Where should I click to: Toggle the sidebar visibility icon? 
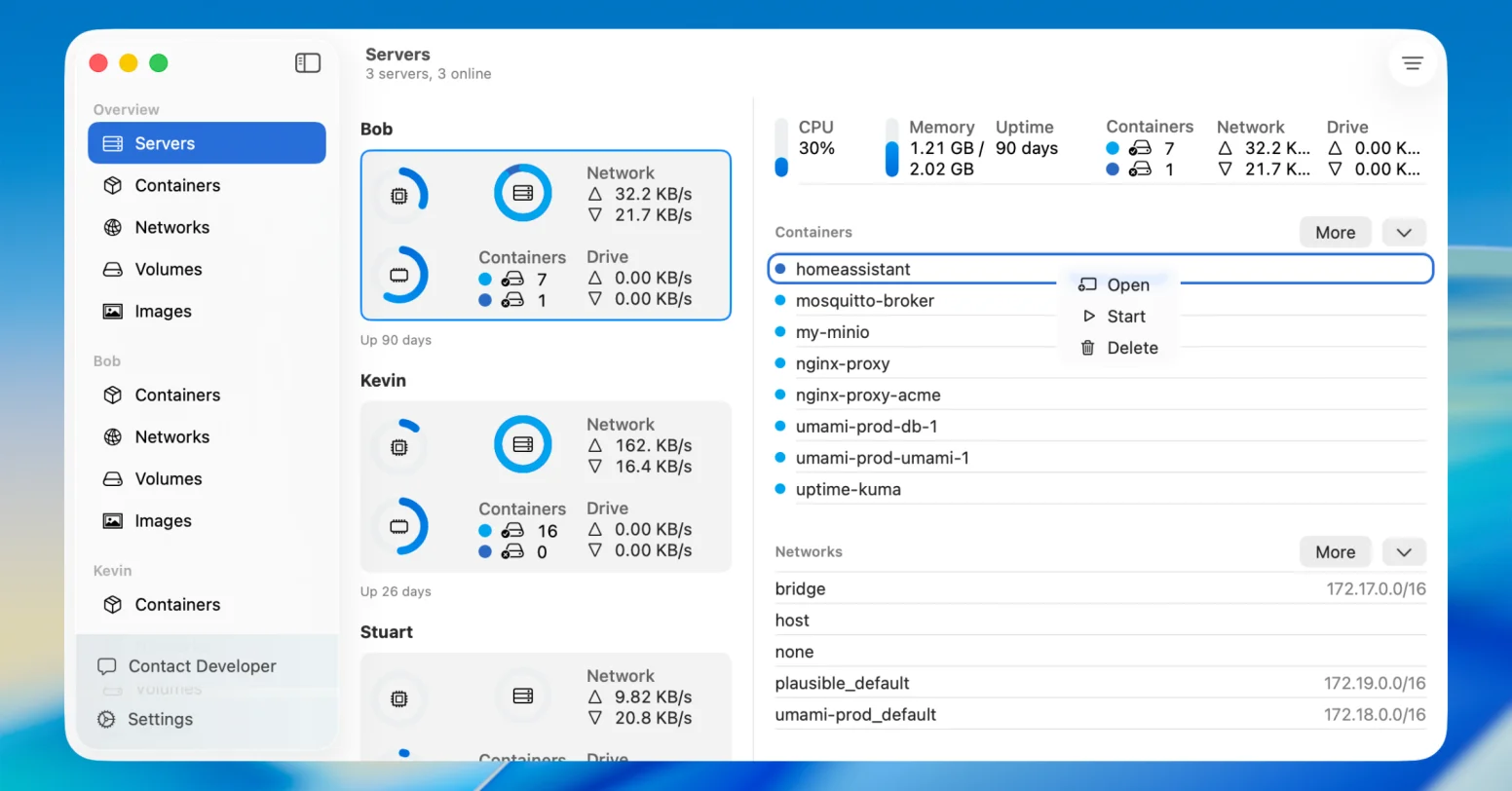tap(308, 63)
